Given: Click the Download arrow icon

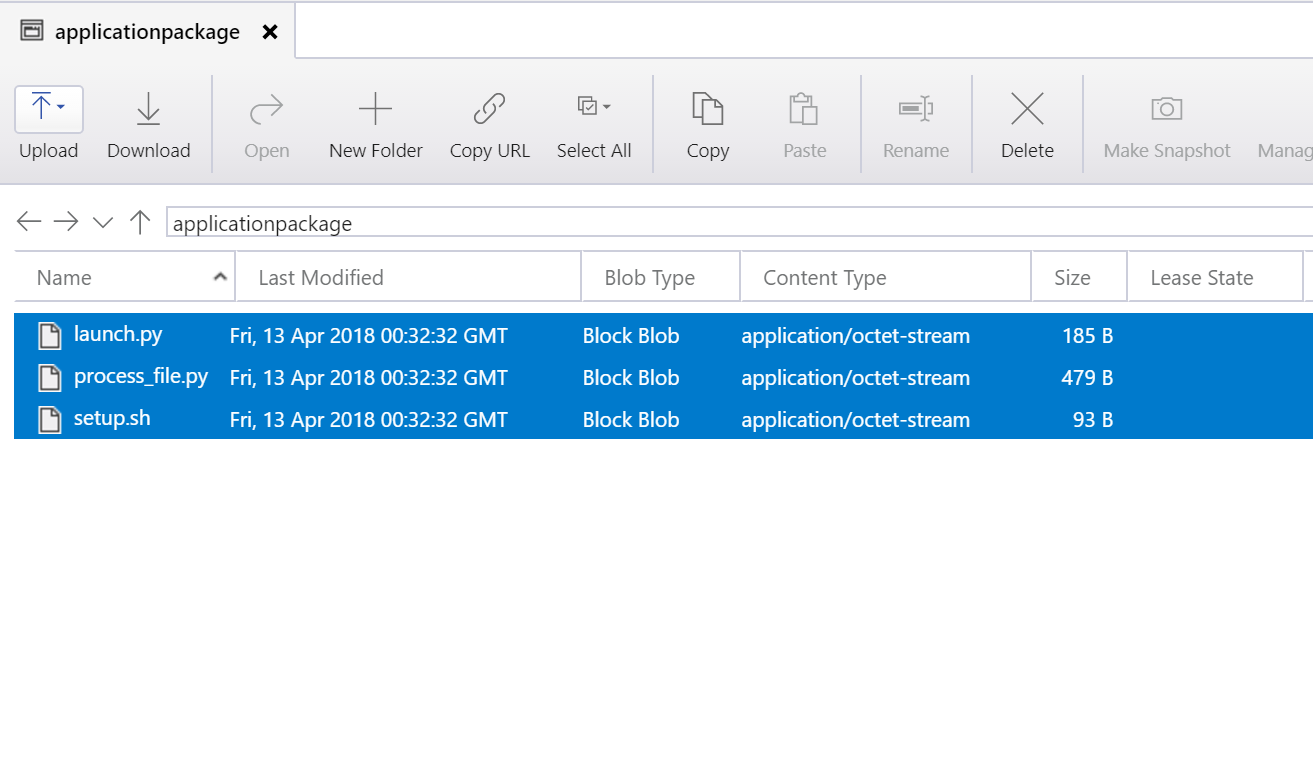Looking at the screenshot, I should pos(148,108).
